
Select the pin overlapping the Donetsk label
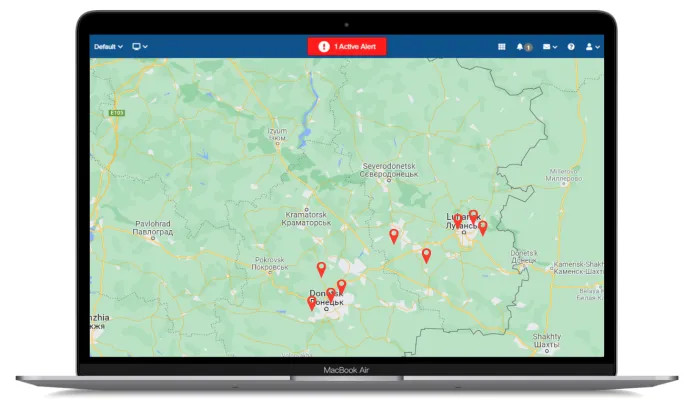pos(331,294)
